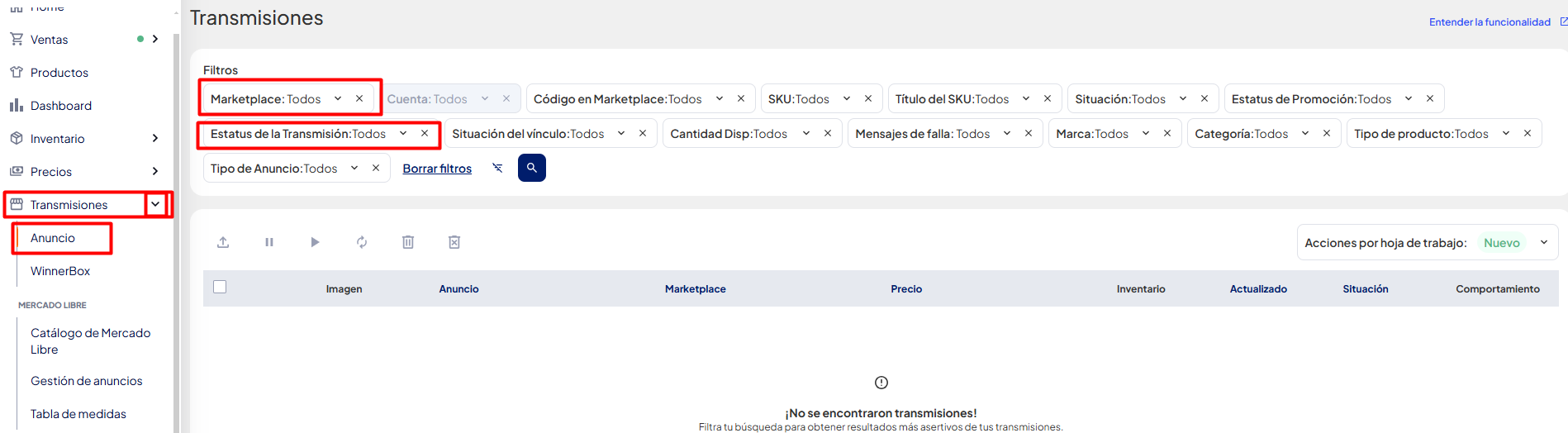Expand the Inventario submenu arrow

(x=155, y=138)
